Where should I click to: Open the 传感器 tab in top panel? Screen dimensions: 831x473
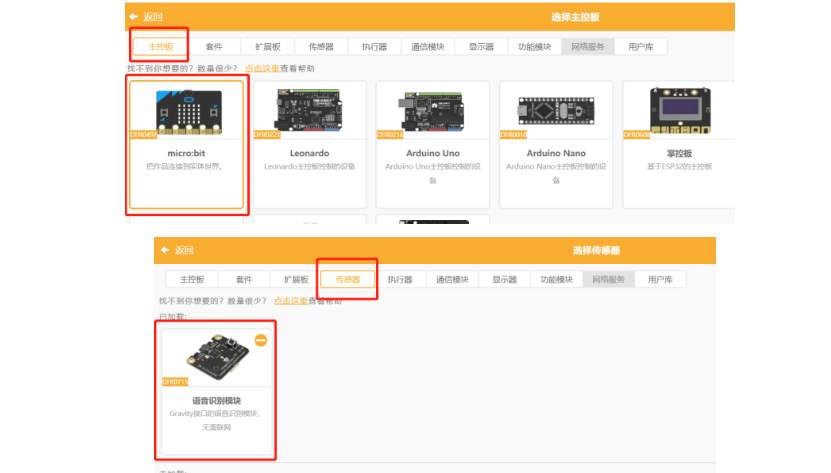click(321, 47)
